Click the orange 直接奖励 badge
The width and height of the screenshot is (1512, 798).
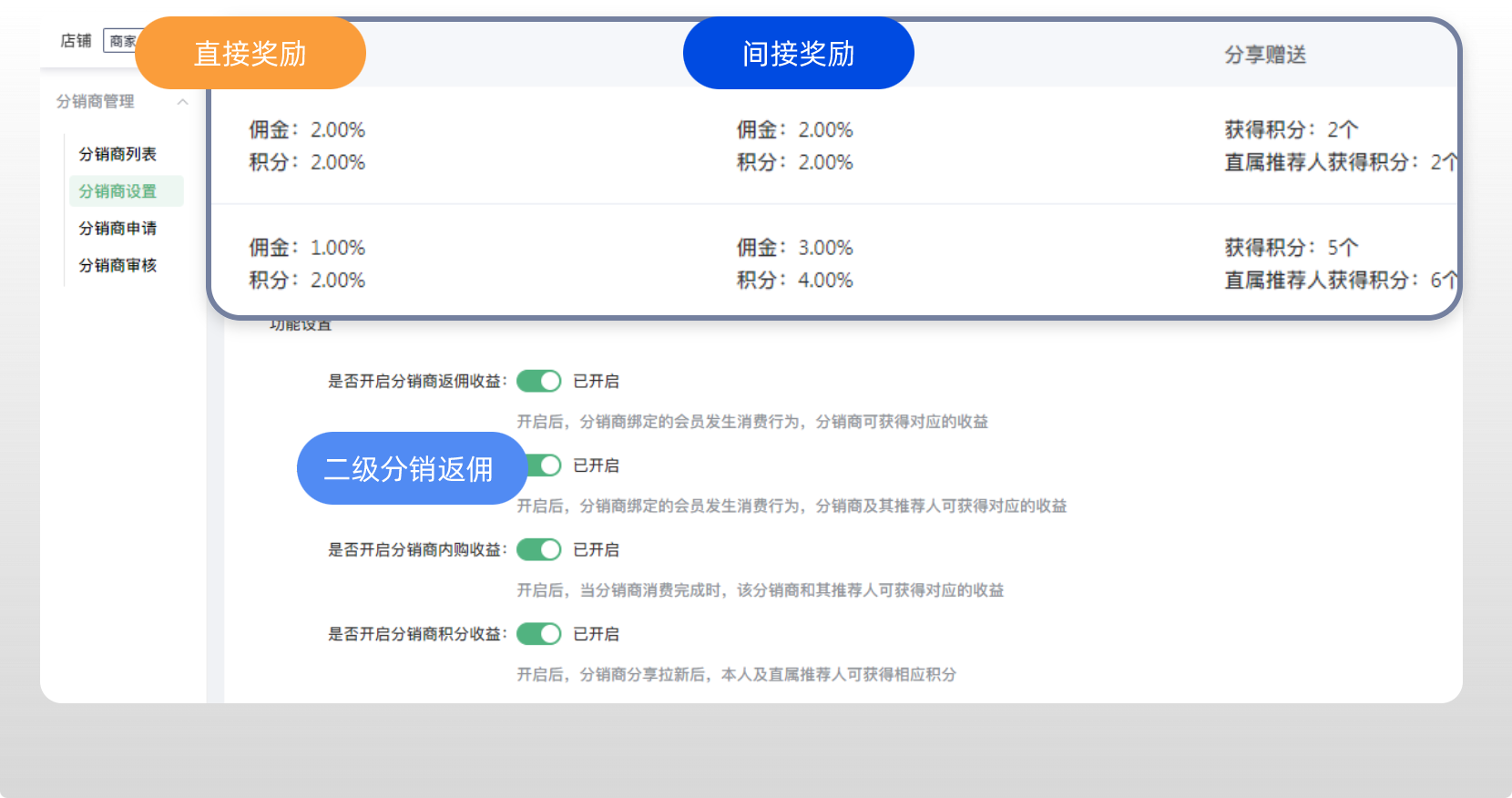coord(250,54)
